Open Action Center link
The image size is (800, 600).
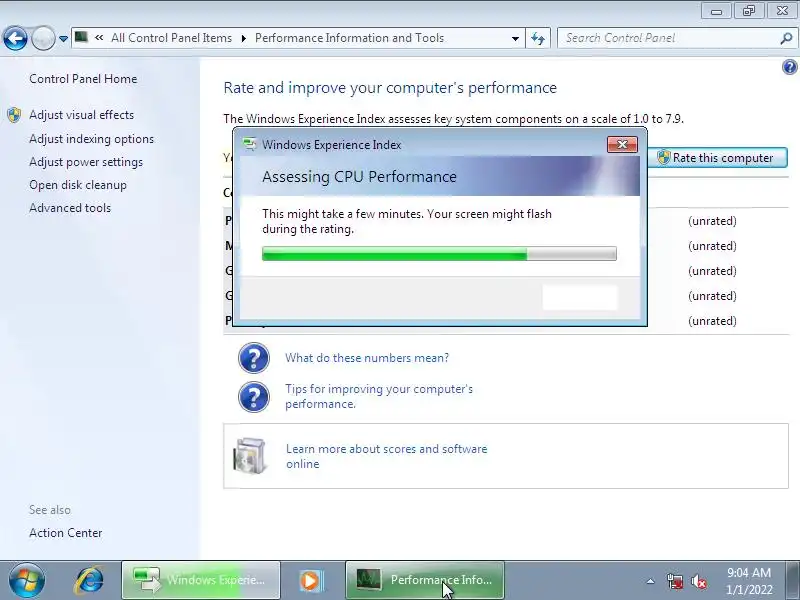pyautogui.click(x=65, y=533)
